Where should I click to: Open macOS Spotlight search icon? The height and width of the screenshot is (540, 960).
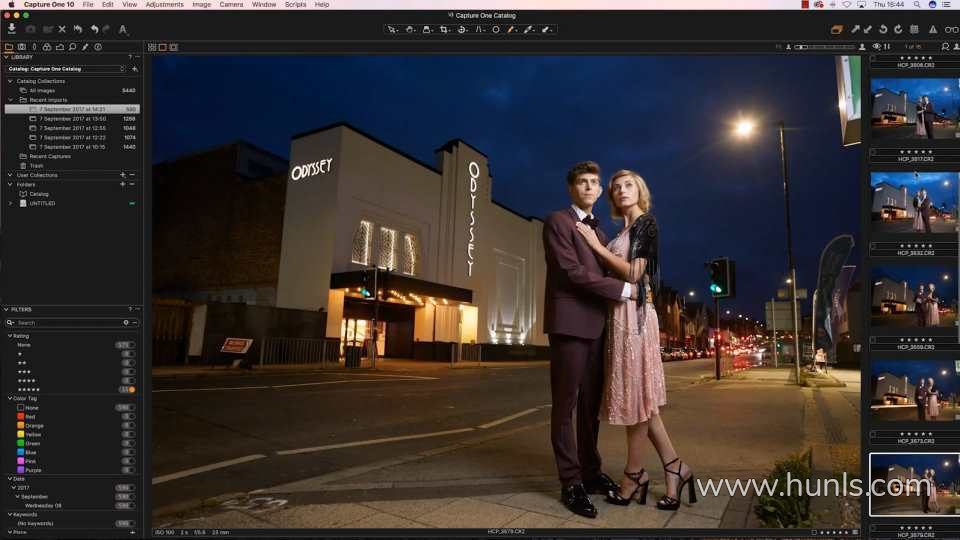coord(917,4)
